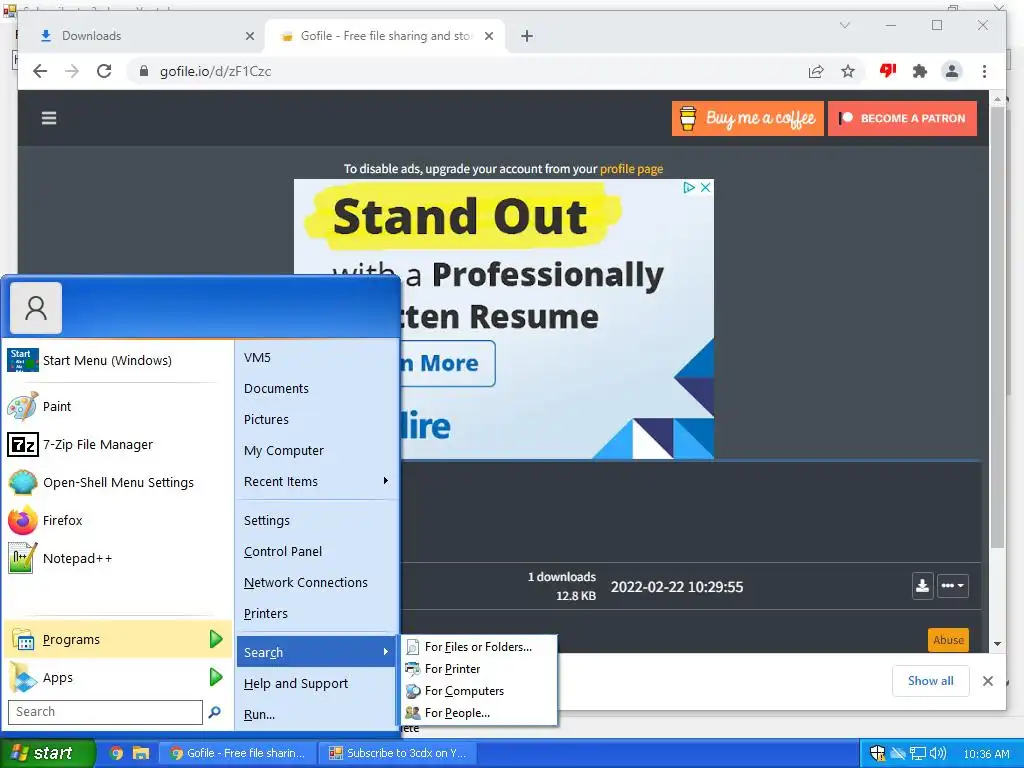Image resolution: width=1024 pixels, height=768 pixels.
Task: Open a new Chrome tab
Action: [527, 36]
